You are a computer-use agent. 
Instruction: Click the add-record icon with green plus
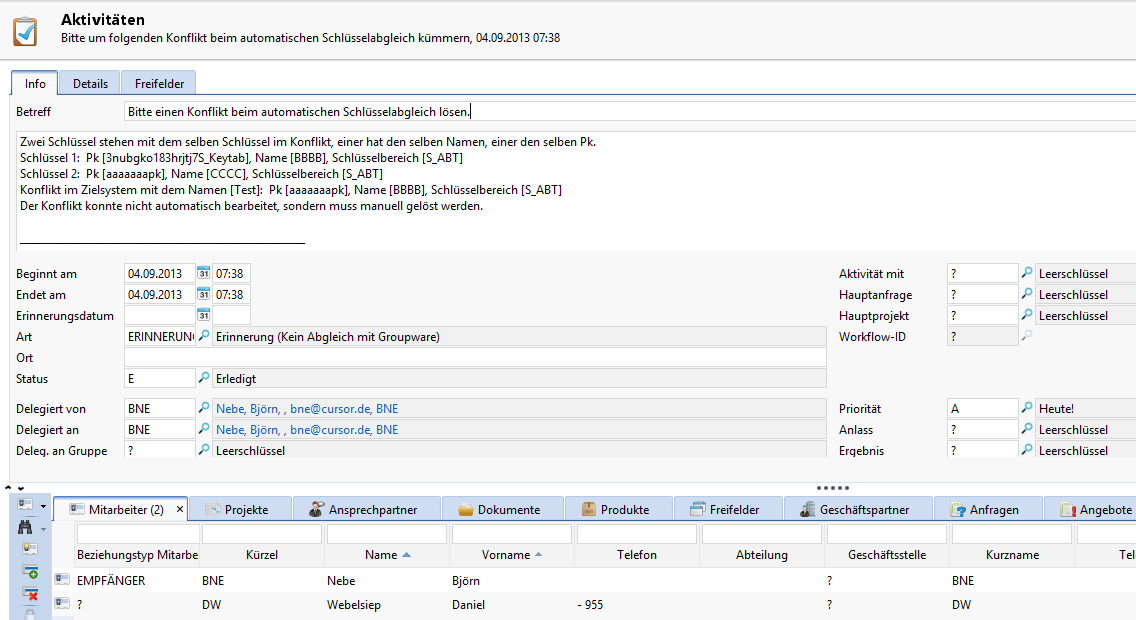point(30,571)
